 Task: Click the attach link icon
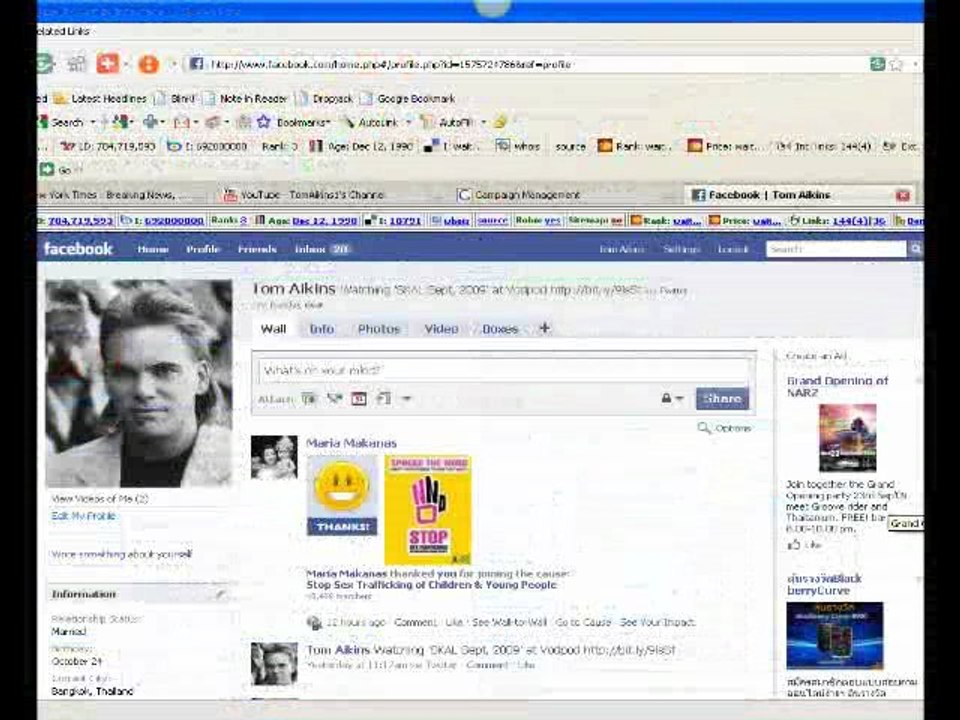tap(384, 399)
